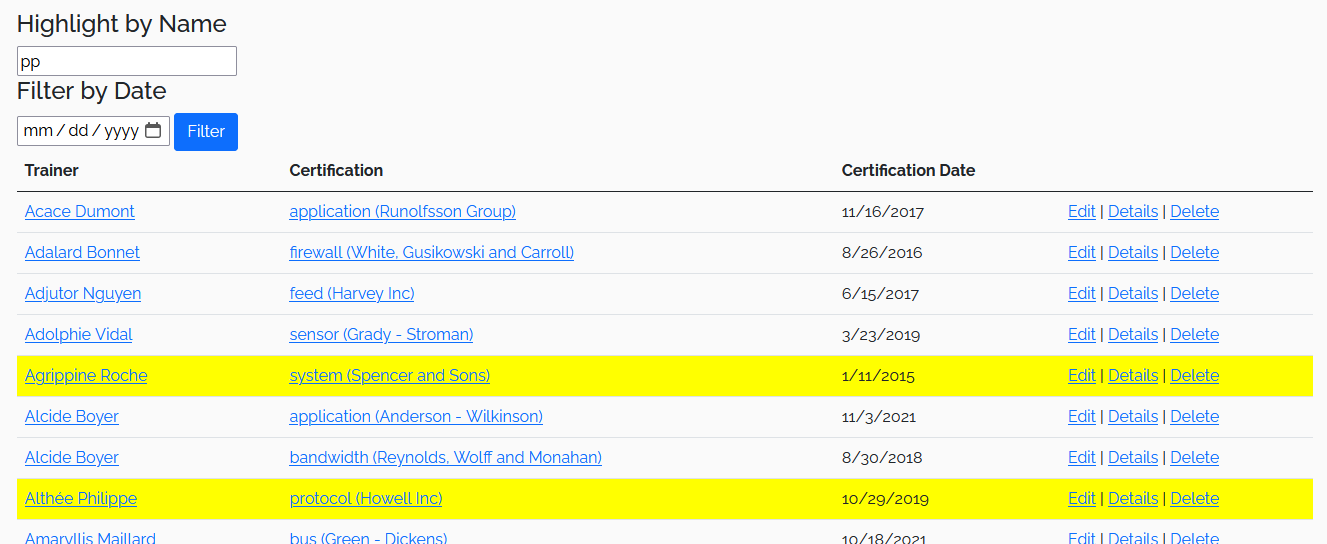Open application (Anderson - Wilkinson) link
This screenshot has width=1327, height=544.
coord(416,417)
